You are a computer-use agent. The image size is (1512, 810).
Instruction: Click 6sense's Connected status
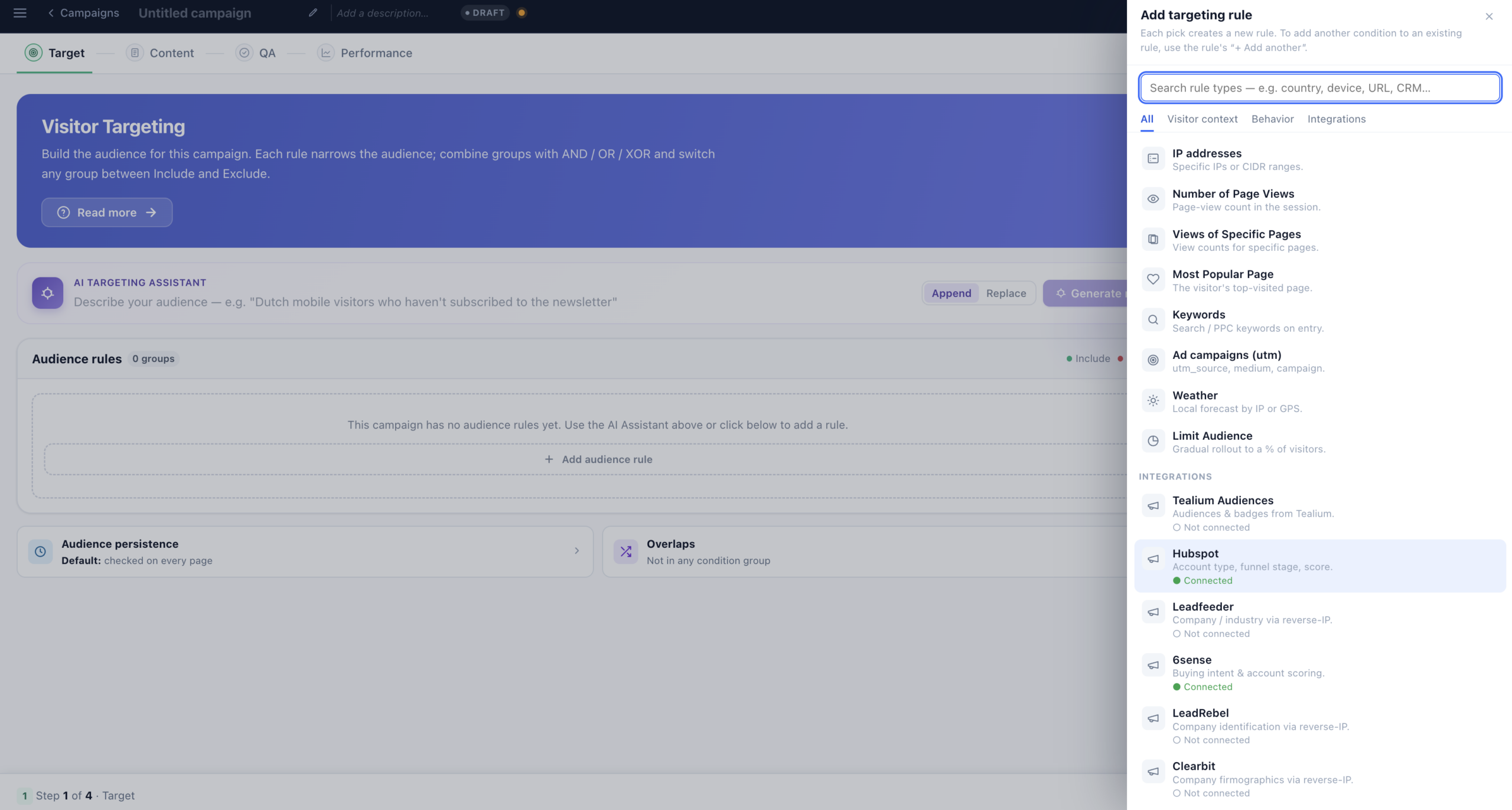pos(1203,687)
